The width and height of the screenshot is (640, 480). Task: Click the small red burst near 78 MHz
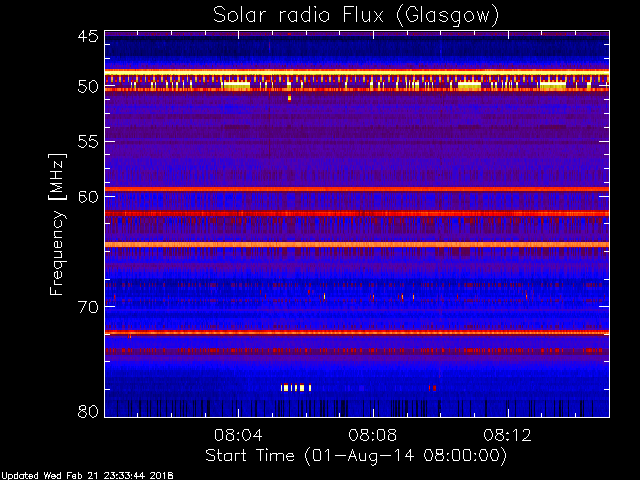tap(432, 388)
